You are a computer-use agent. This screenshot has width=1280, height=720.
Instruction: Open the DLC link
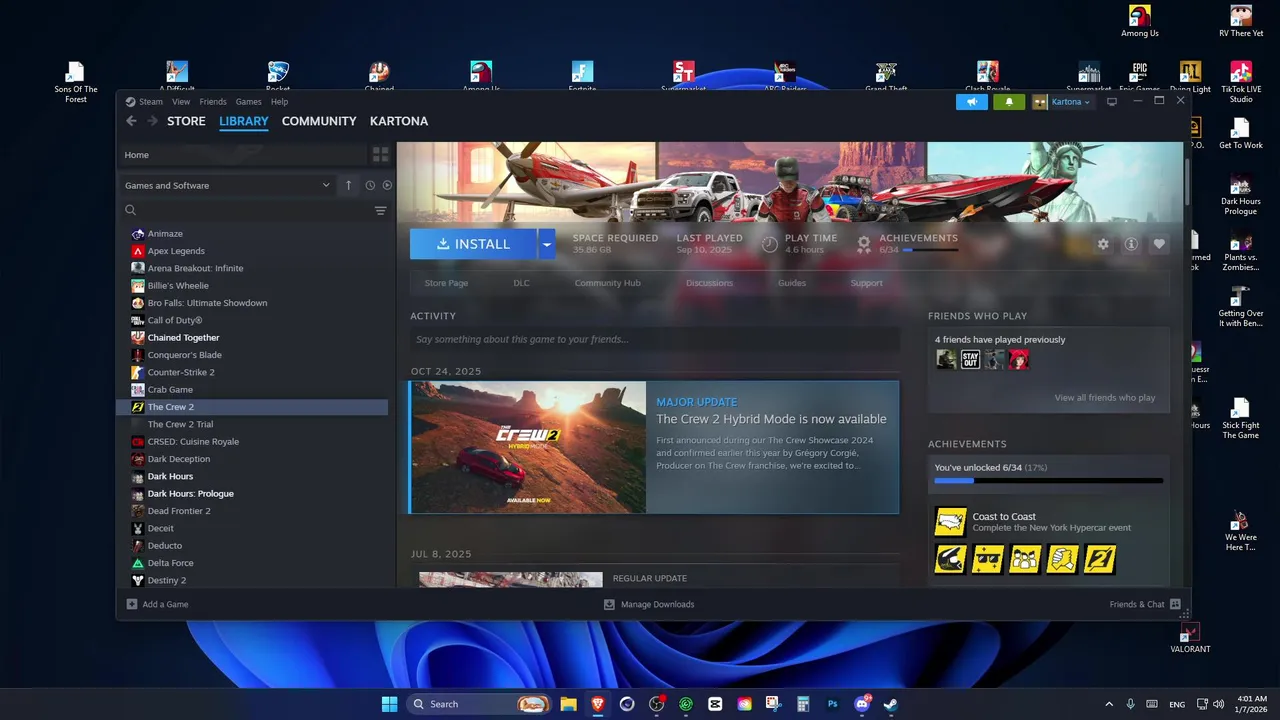tap(521, 283)
